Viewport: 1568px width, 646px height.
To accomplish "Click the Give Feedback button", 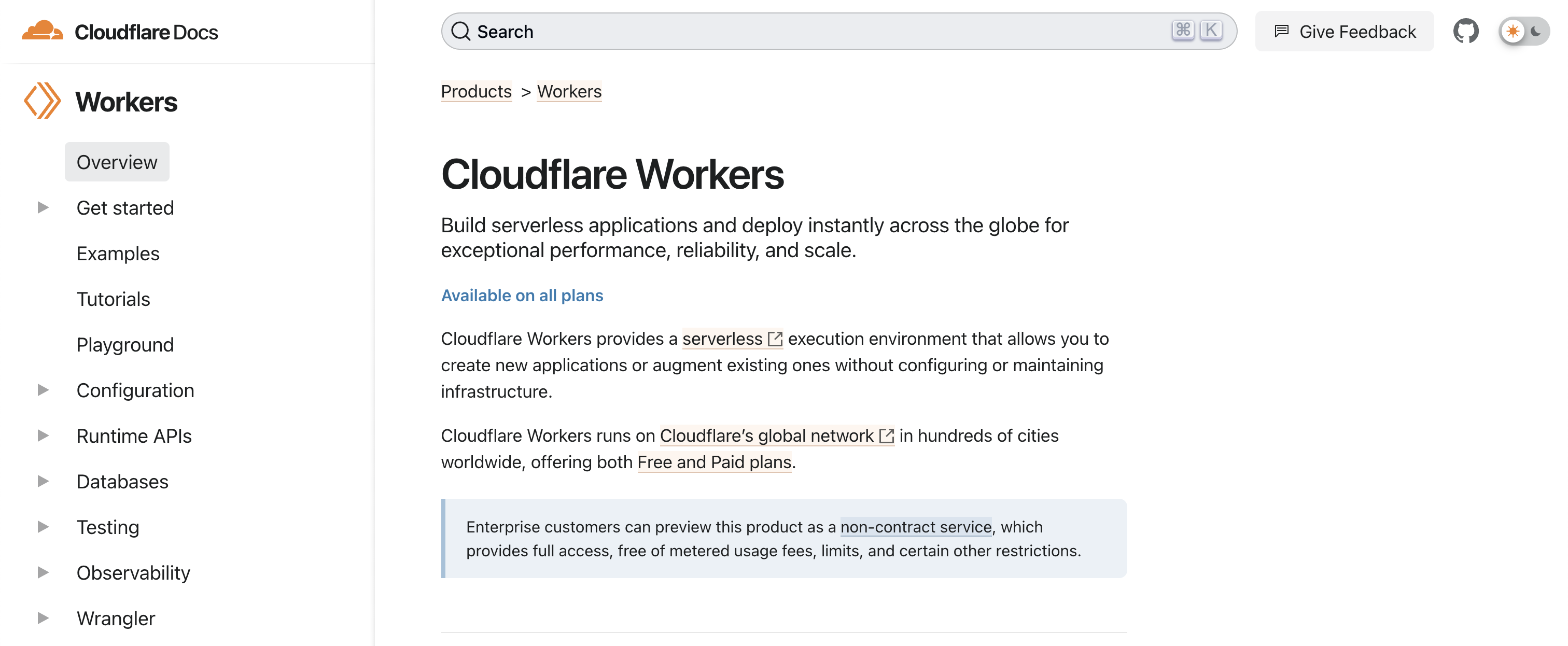I will click(1344, 31).
